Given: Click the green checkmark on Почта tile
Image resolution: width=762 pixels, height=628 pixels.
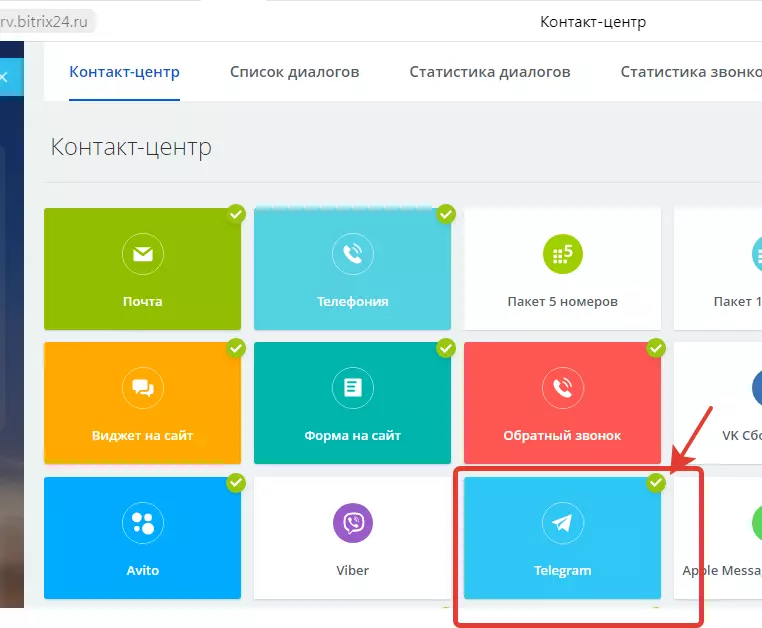Looking at the screenshot, I should (x=236, y=214).
